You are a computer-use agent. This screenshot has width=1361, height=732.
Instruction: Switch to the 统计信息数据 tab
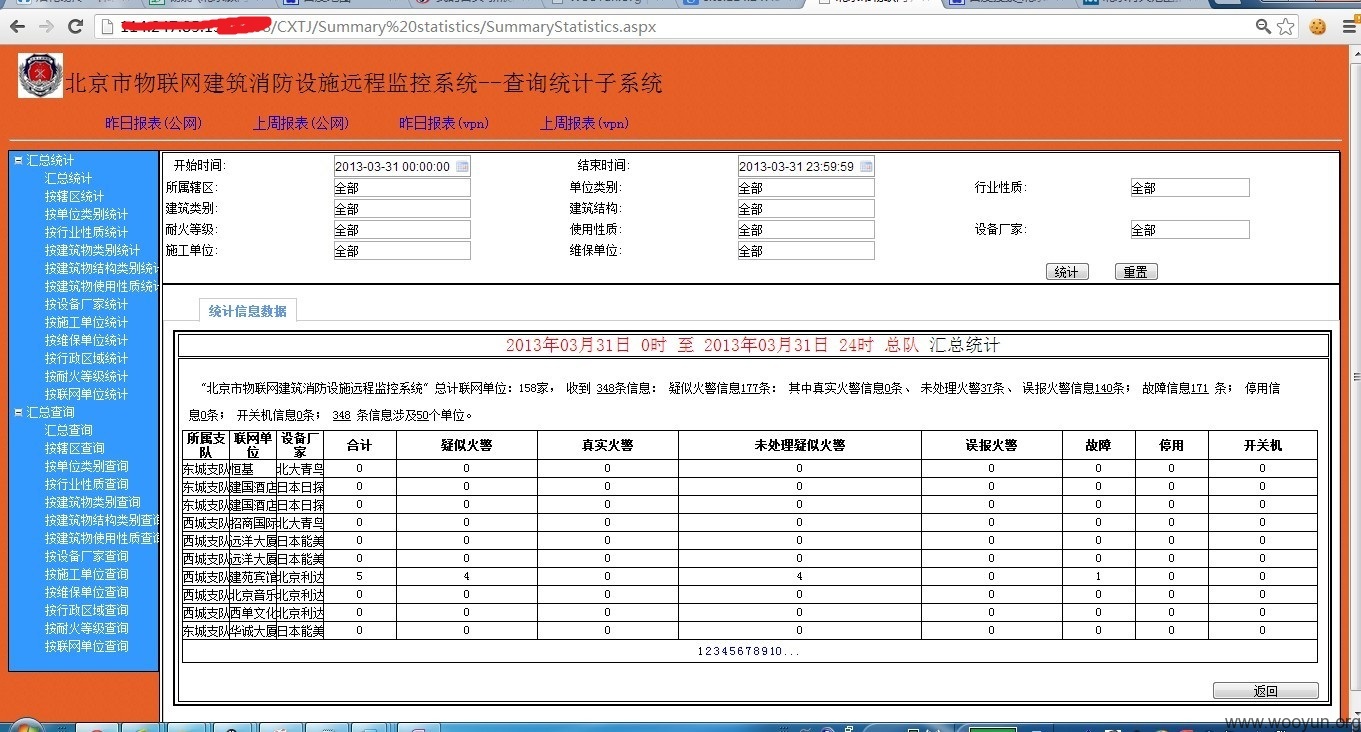tap(247, 311)
